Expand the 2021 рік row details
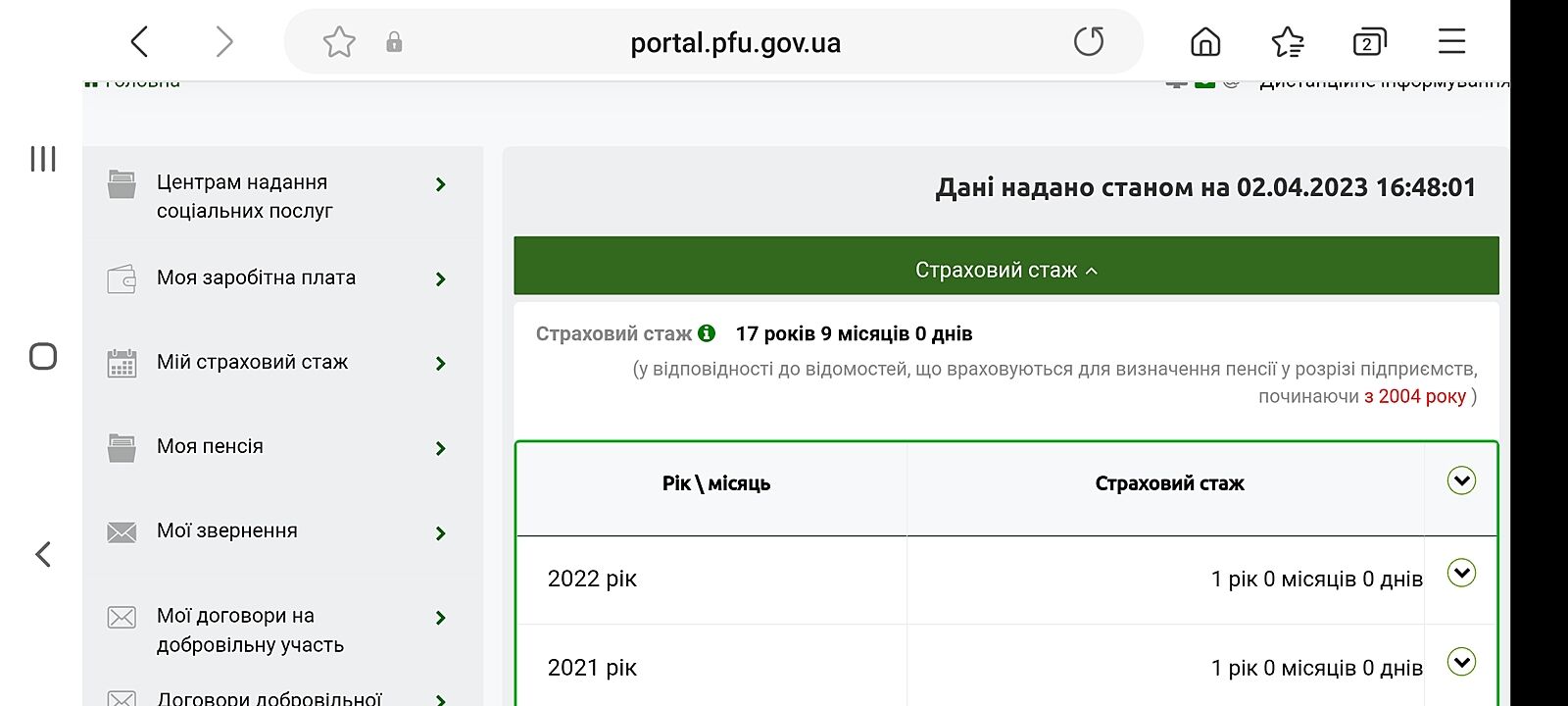 [x=1461, y=662]
